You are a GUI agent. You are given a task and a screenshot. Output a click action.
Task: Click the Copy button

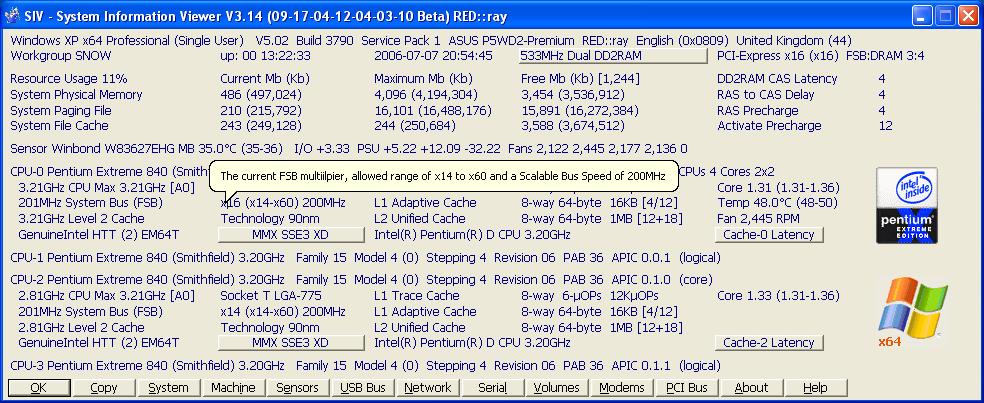click(104, 388)
